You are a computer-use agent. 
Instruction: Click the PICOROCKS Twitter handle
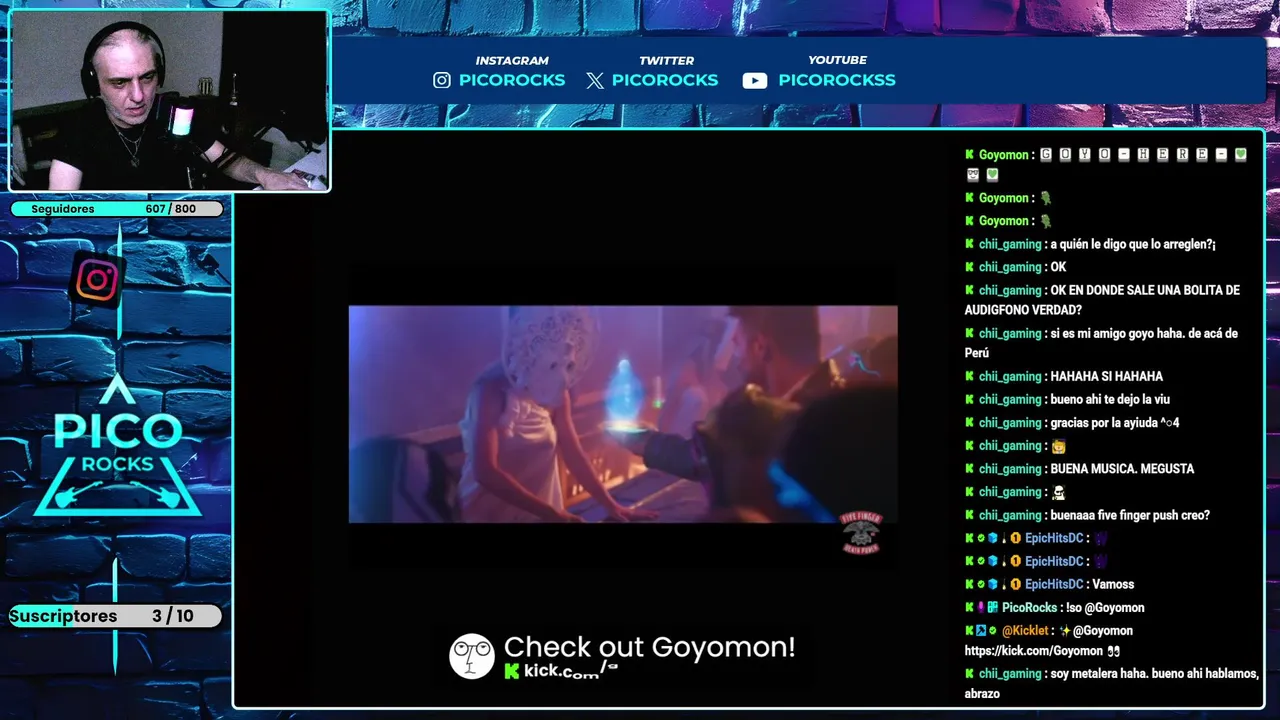665,80
